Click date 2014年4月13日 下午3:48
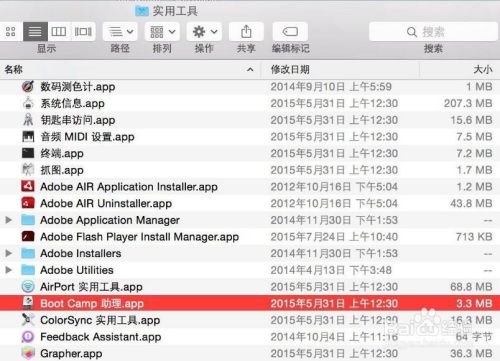Image resolution: width=500 pixels, height=361 pixels. pos(331,270)
